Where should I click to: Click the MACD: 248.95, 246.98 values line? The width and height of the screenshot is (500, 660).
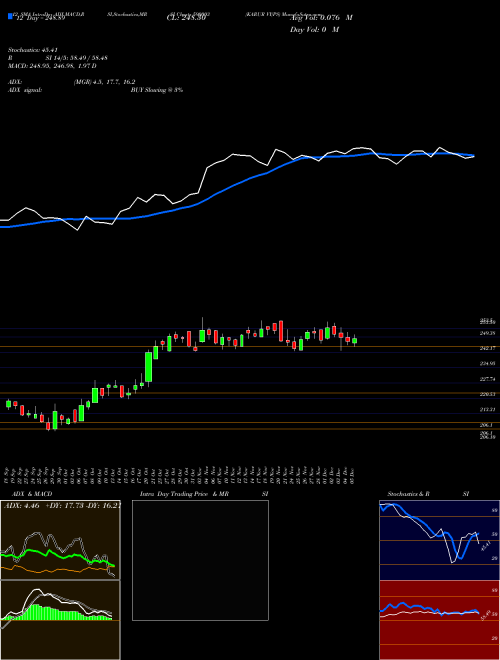pos(52,66)
